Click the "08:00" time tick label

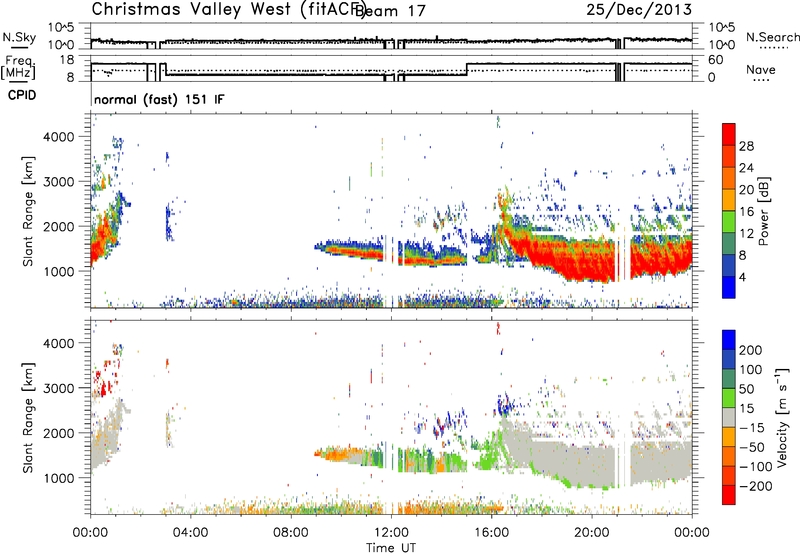point(291,533)
